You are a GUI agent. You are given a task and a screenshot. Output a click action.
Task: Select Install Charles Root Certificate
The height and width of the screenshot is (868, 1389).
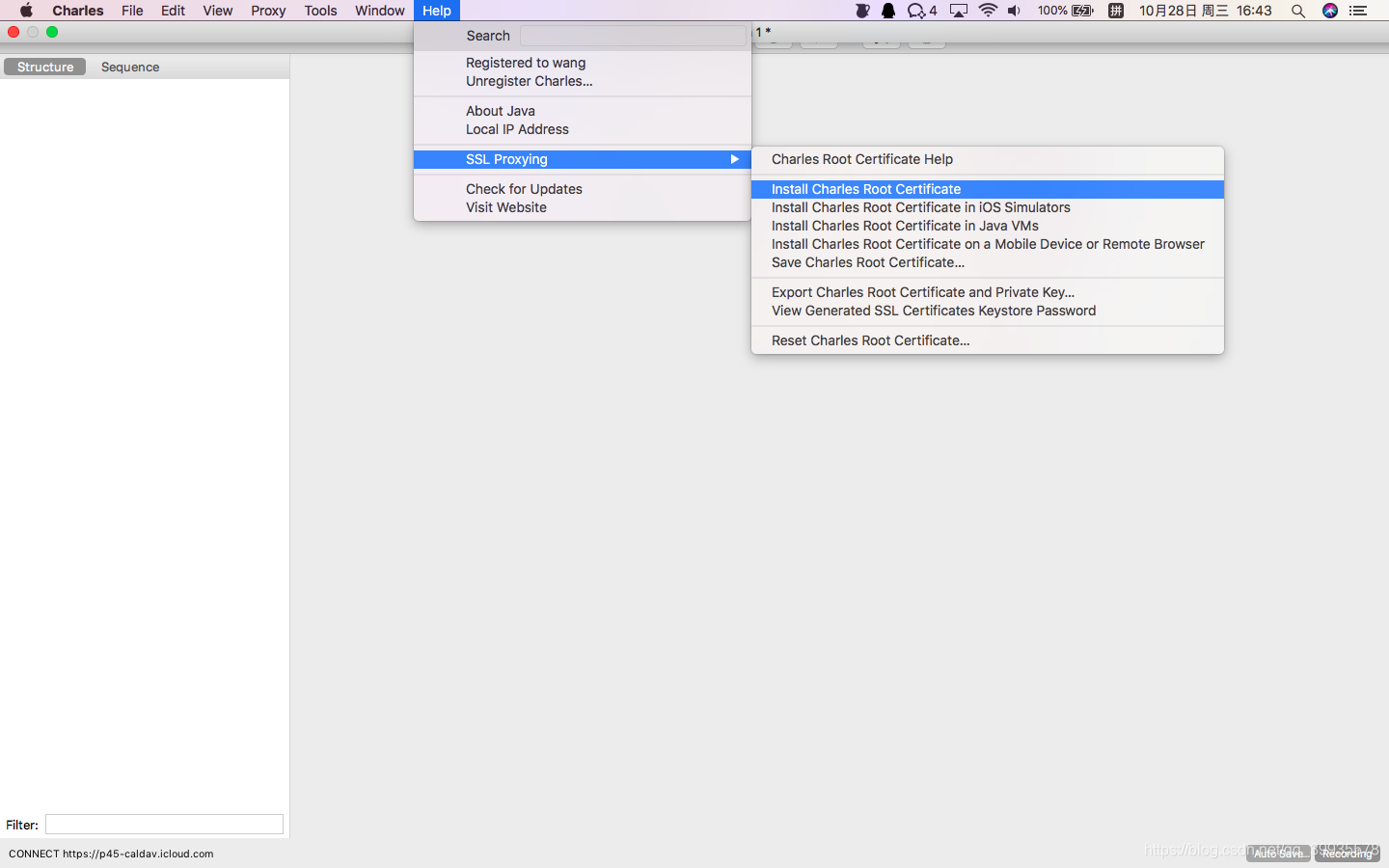(988, 189)
